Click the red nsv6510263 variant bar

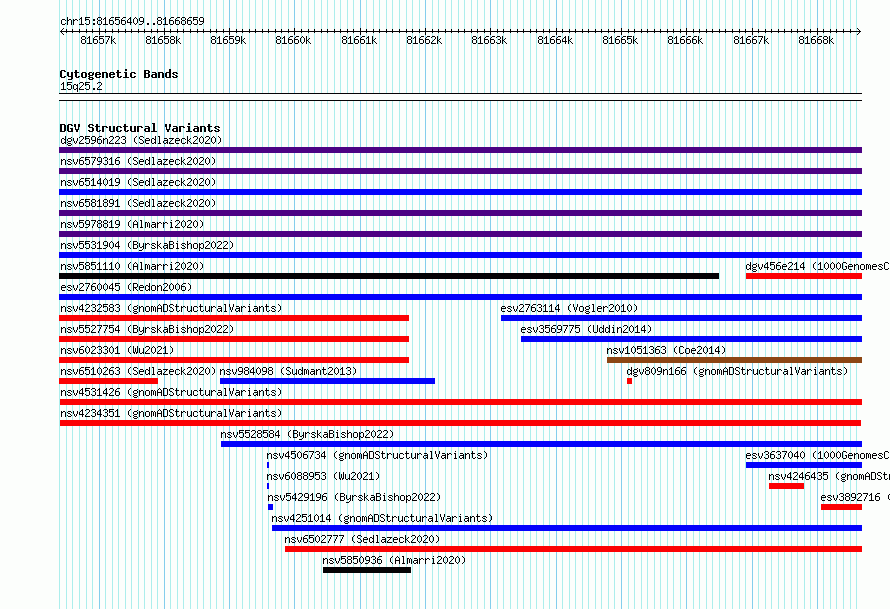[x=108, y=381]
